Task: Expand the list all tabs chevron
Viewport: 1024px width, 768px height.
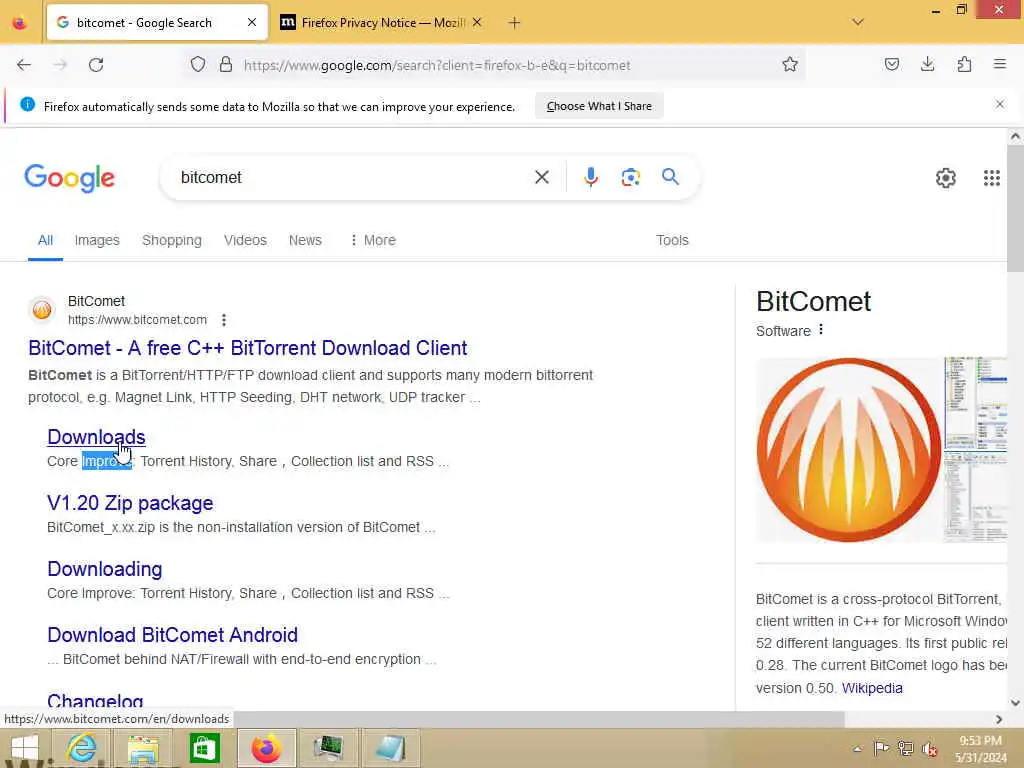Action: point(858,22)
